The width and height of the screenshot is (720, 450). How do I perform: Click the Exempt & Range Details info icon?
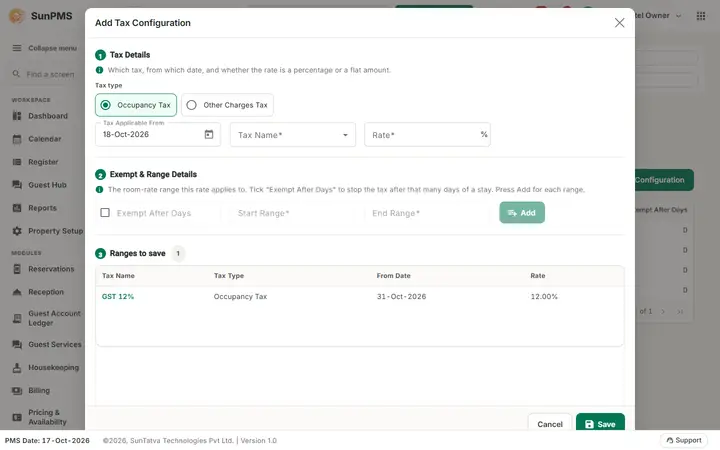[99, 189]
